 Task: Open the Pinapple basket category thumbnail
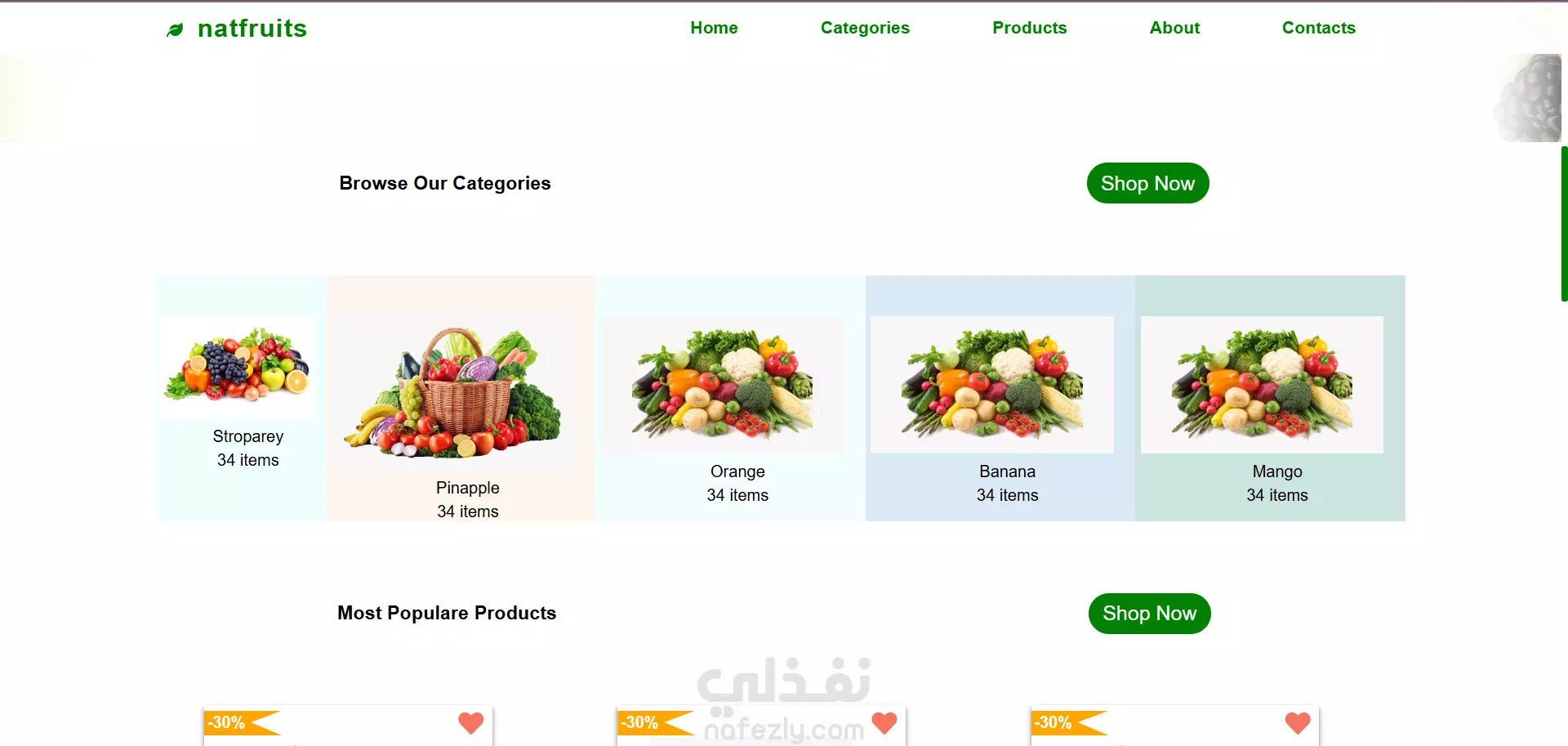coord(453,393)
